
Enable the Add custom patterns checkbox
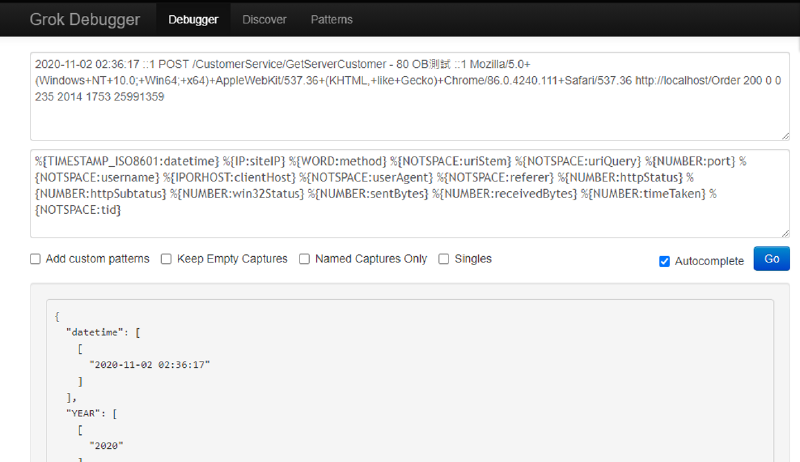36,259
